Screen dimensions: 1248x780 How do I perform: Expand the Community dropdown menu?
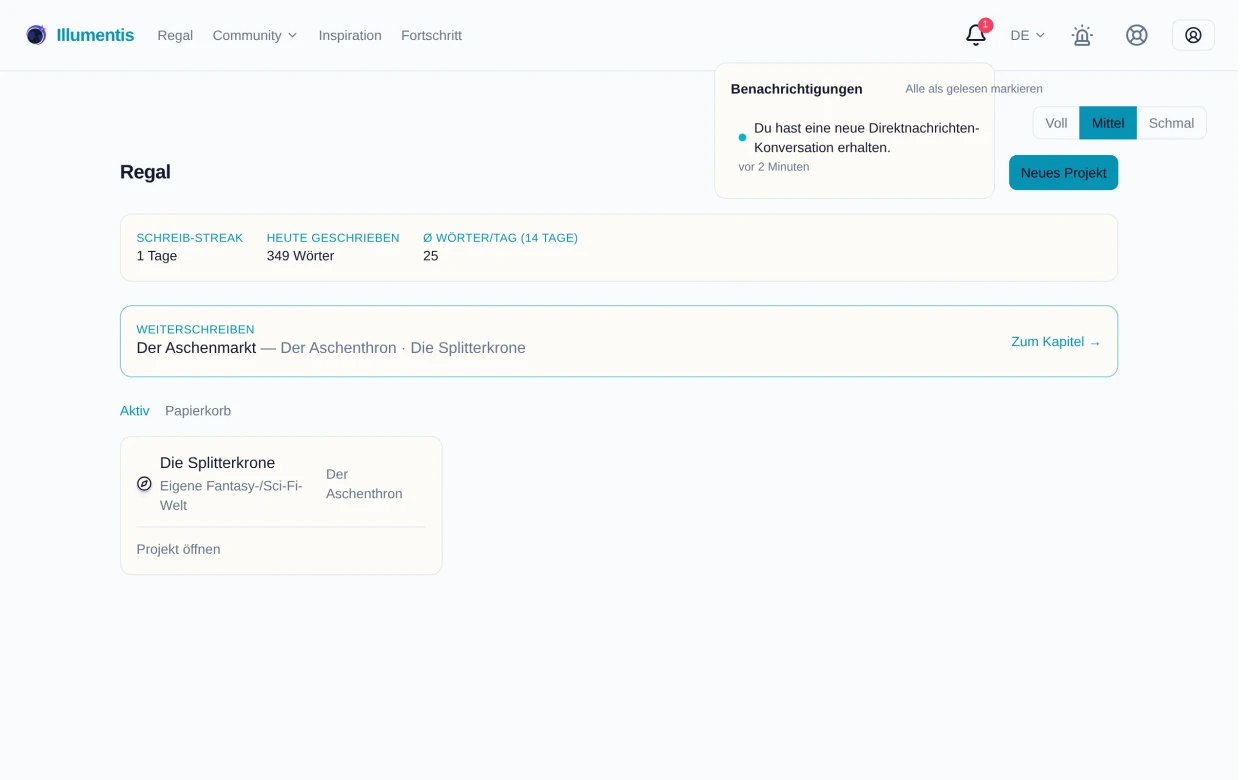[255, 35]
